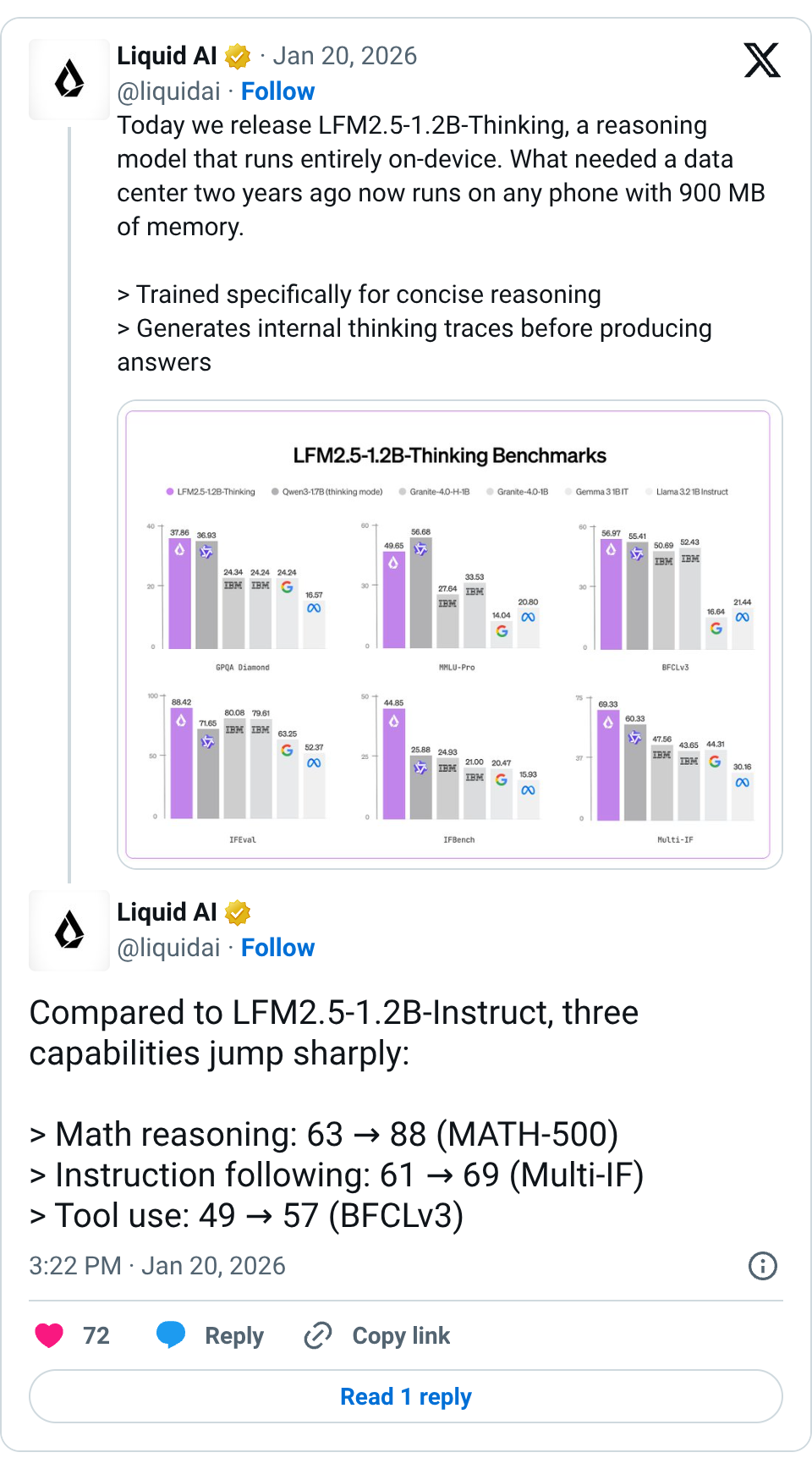Open the second Liquid AI profile avatar
The width and height of the screenshot is (812, 1469).
point(69,930)
